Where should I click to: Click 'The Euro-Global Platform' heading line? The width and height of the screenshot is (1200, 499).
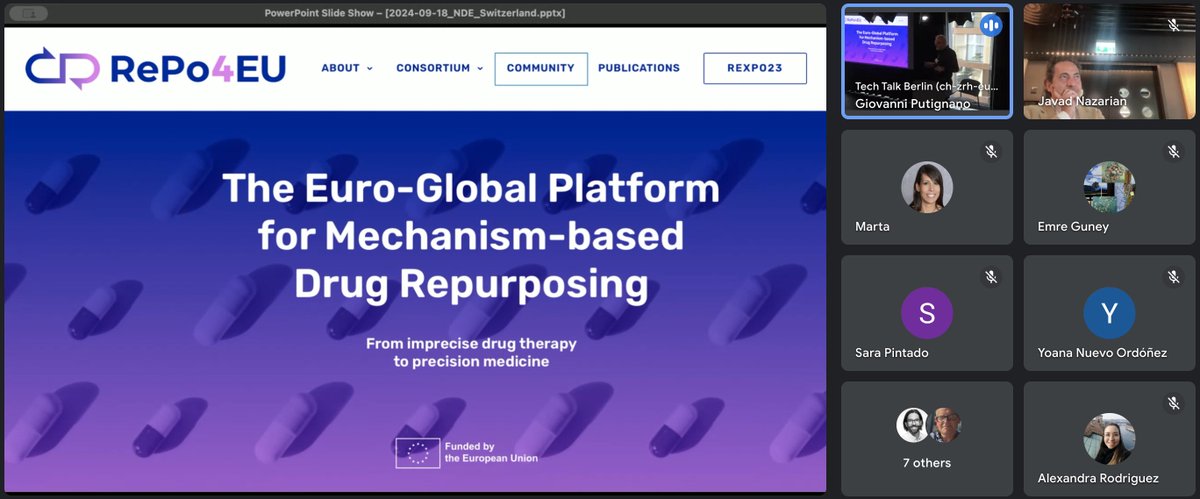470,188
